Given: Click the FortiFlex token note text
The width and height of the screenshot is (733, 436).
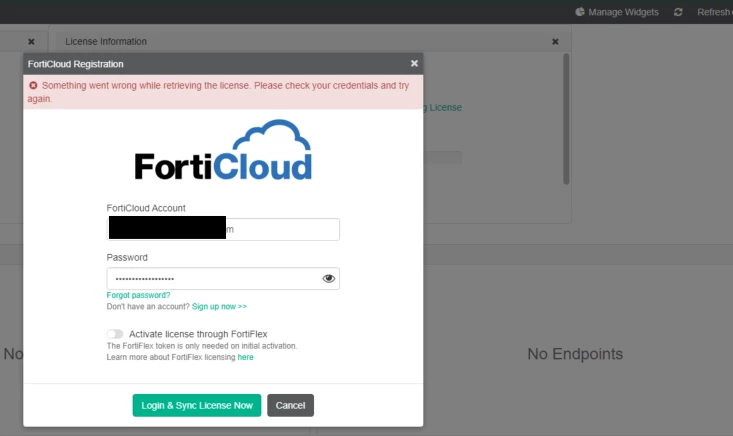Looking at the screenshot, I should click(x=201, y=346).
